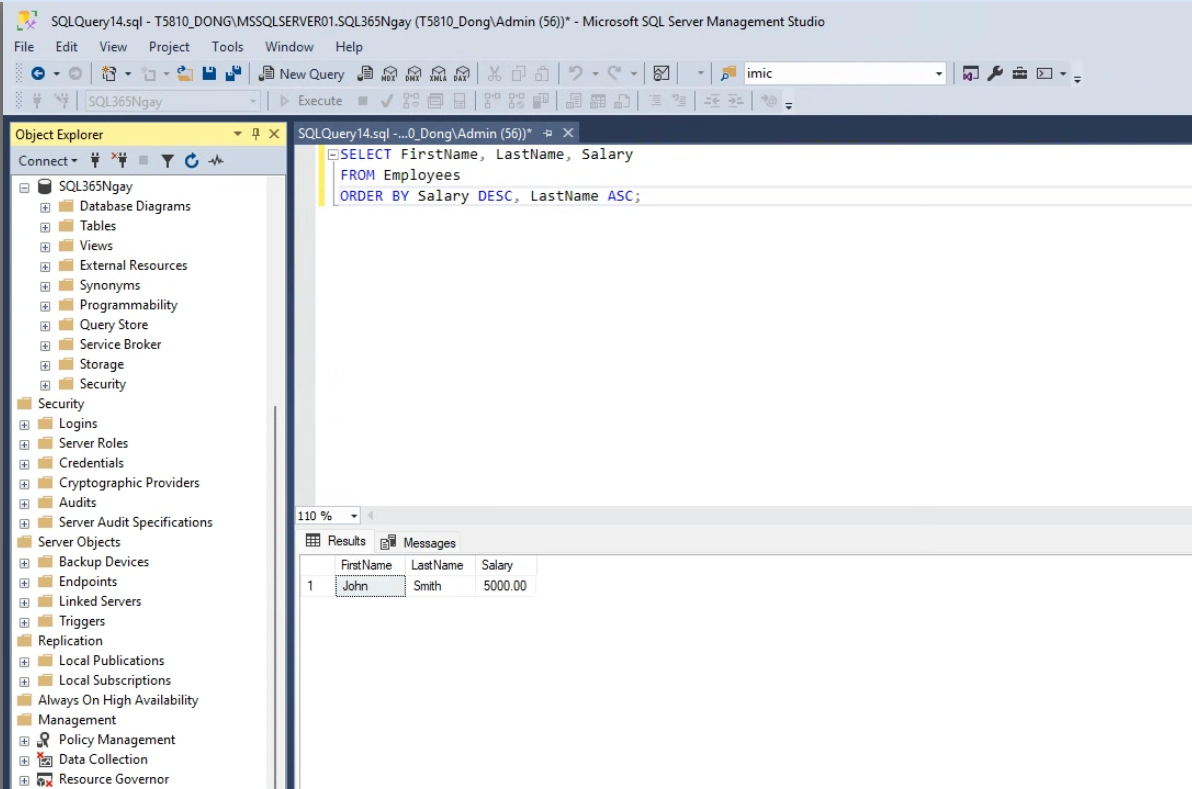The image size is (1192, 789).
Task: Expand the Programmability folder
Action: (x=45, y=306)
